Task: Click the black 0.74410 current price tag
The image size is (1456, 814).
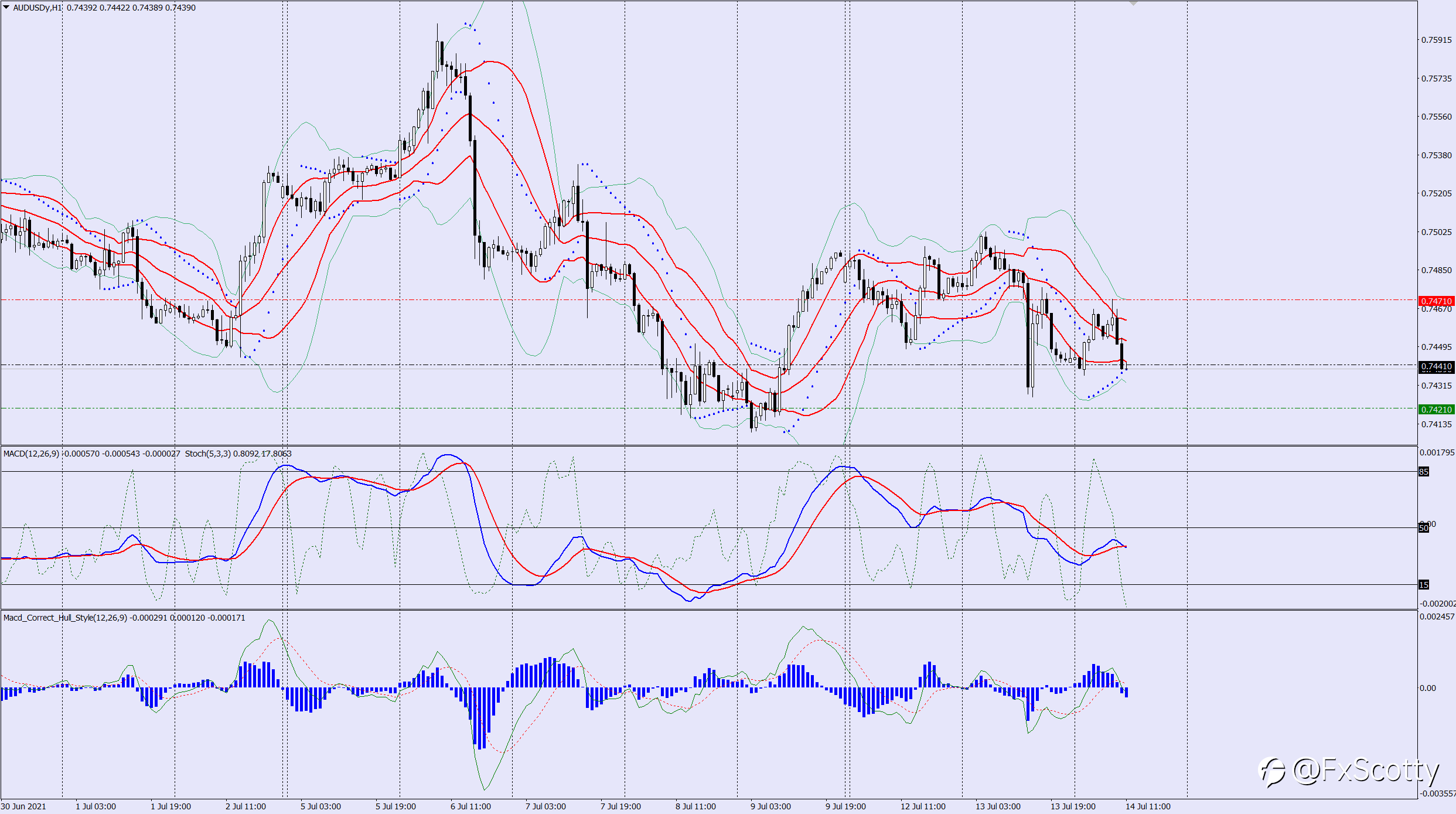Action: point(1437,367)
